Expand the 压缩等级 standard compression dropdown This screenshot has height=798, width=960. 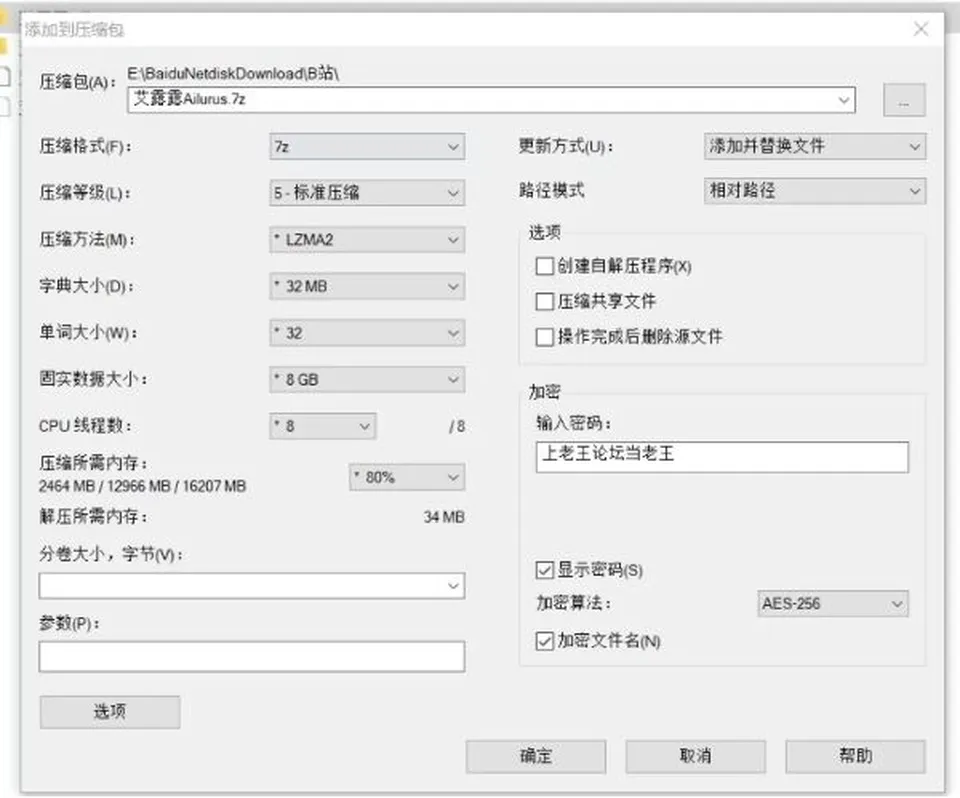(x=367, y=193)
